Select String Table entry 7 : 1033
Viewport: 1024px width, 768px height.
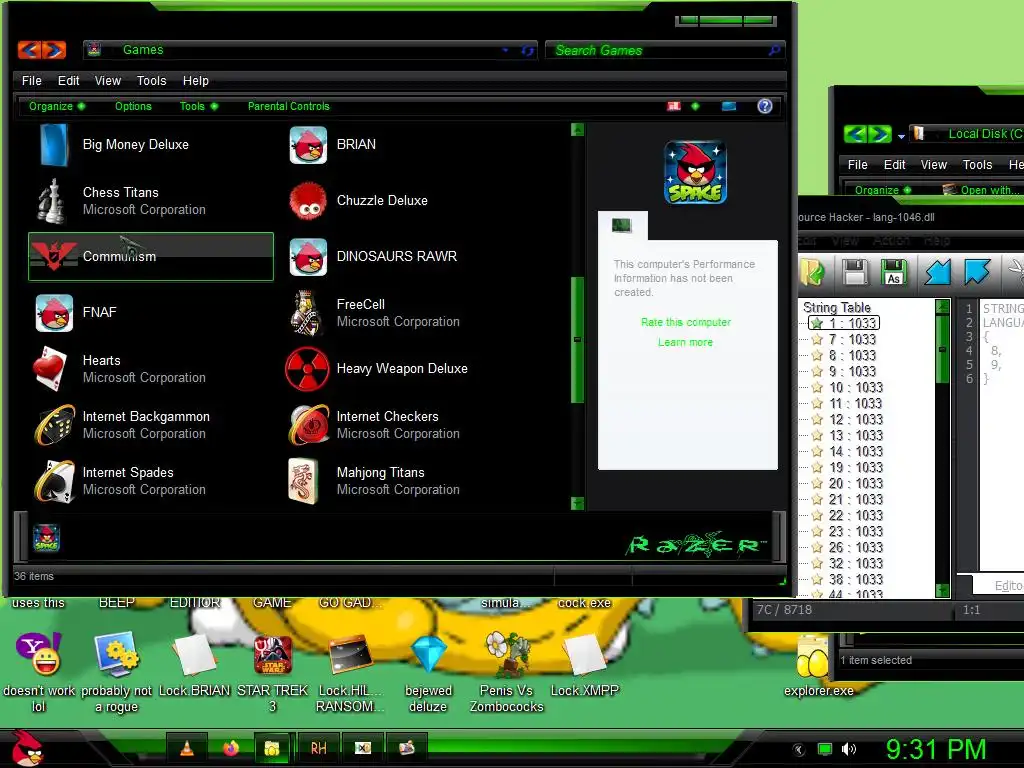tap(852, 339)
